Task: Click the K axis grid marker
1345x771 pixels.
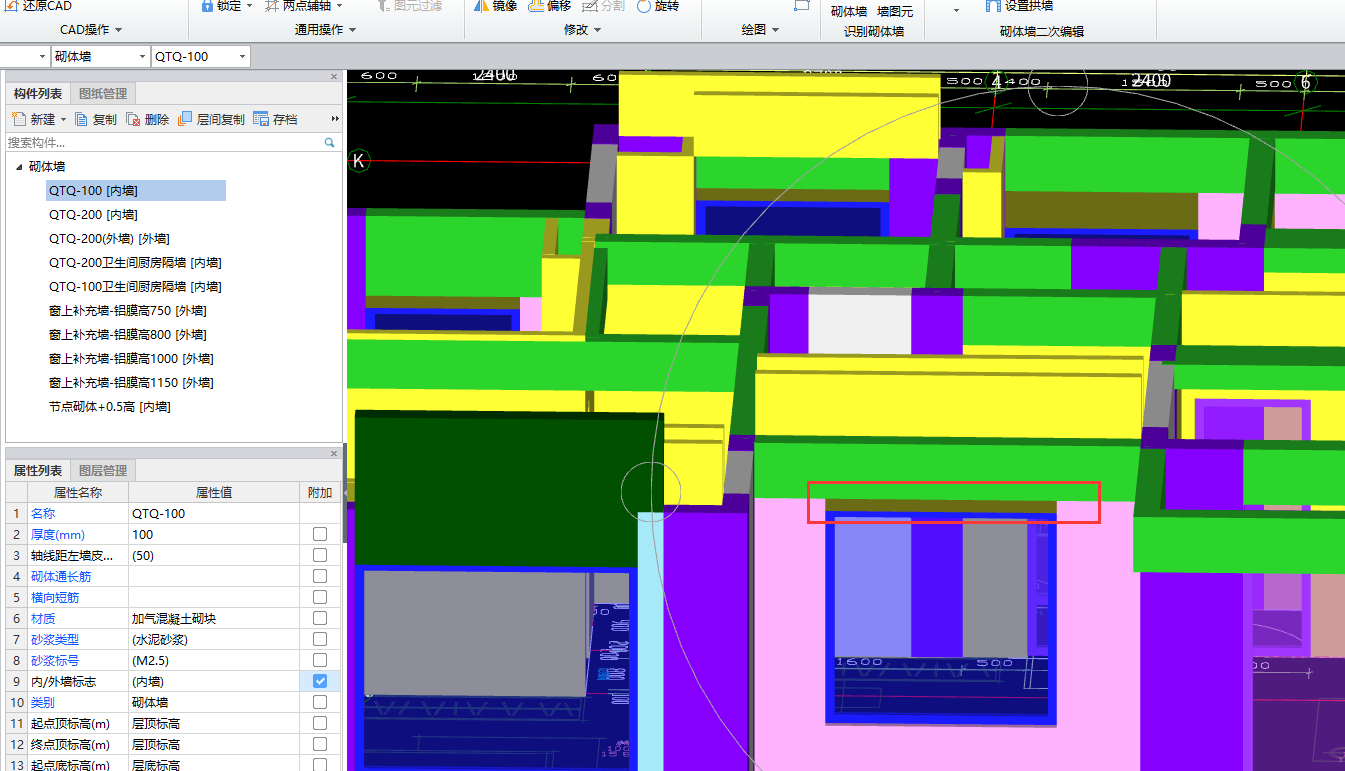Action: point(359,161)
